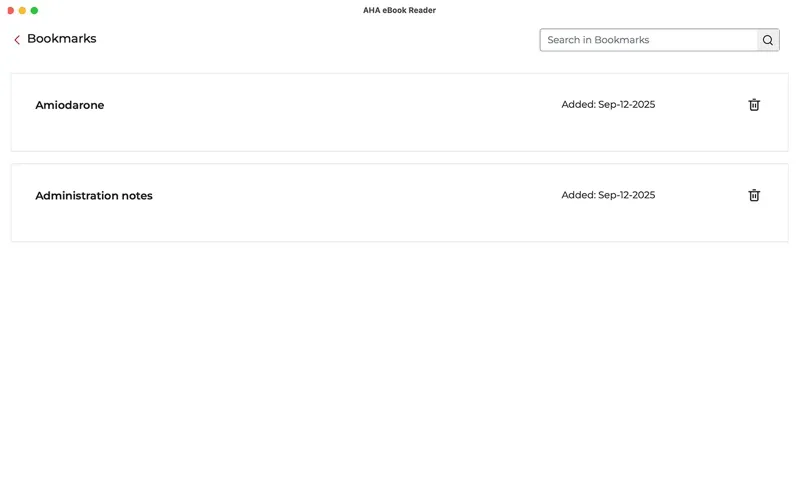
Task: Close the AHA eBook Reader window
Action: tap(10, 10)
